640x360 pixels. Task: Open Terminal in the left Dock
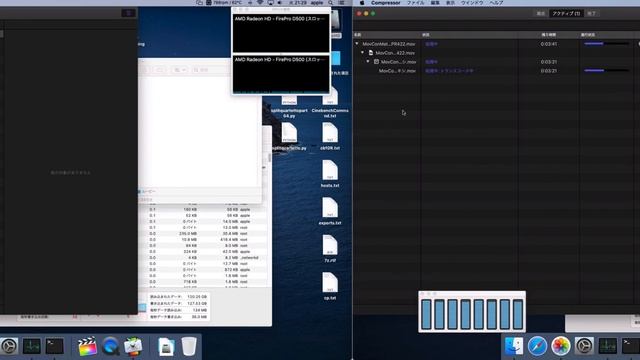click(54, 346)
